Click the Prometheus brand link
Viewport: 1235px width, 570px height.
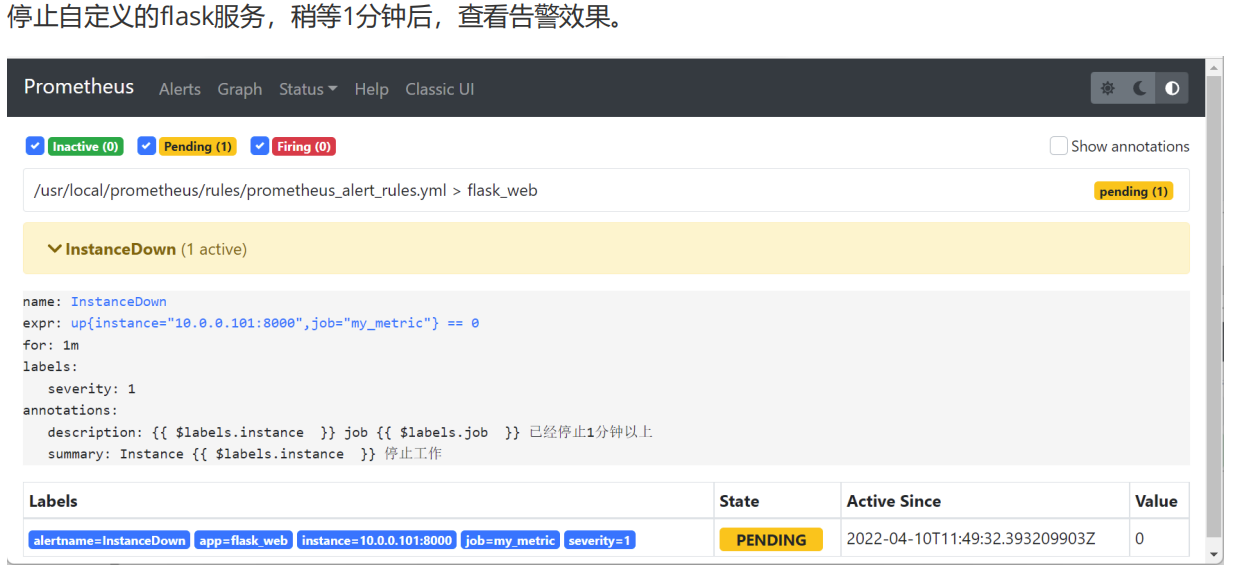coord(79,87)
